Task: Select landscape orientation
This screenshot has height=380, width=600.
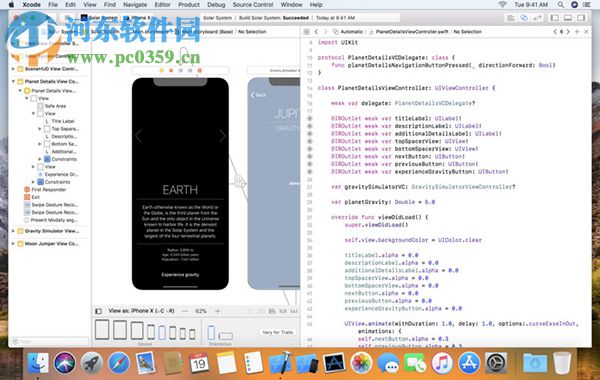Action: coord(225,336)
